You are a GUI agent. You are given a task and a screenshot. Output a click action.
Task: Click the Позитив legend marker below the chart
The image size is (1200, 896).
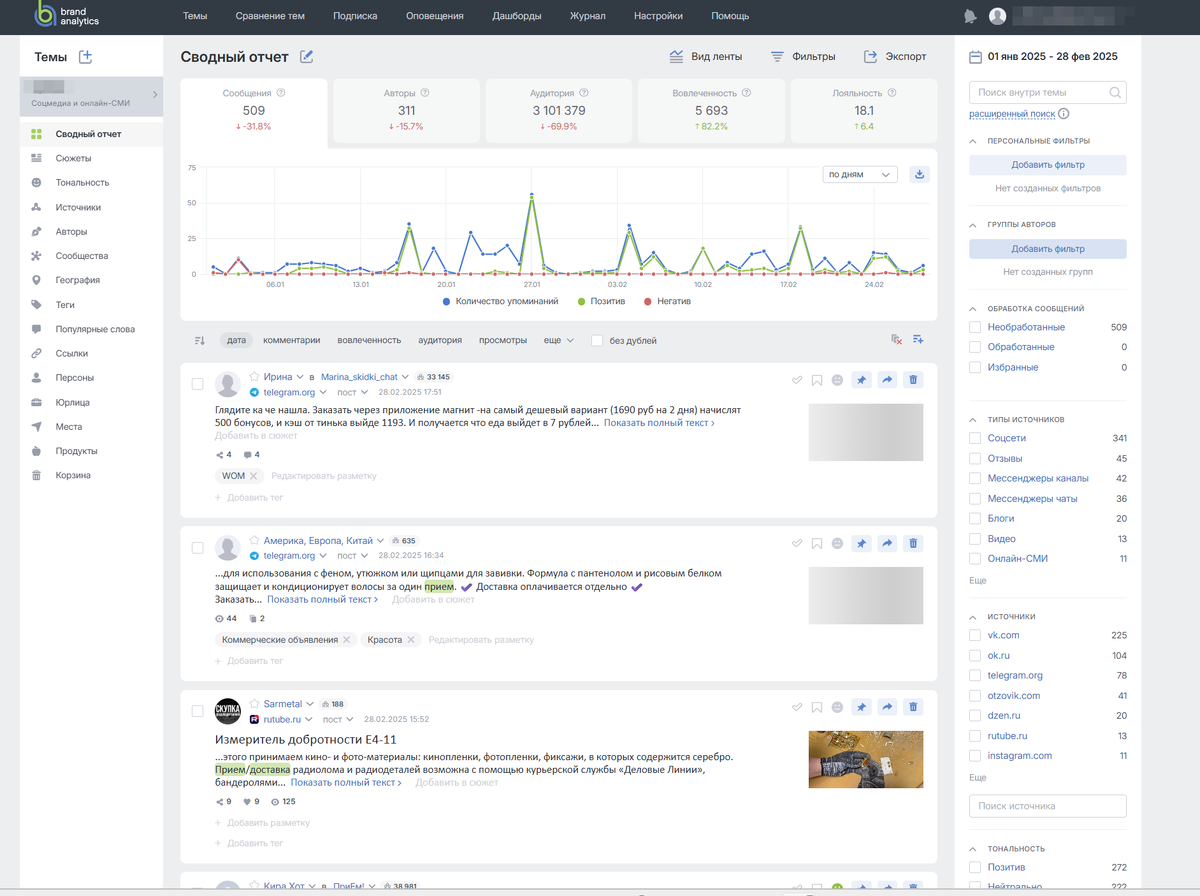[581, 300]
